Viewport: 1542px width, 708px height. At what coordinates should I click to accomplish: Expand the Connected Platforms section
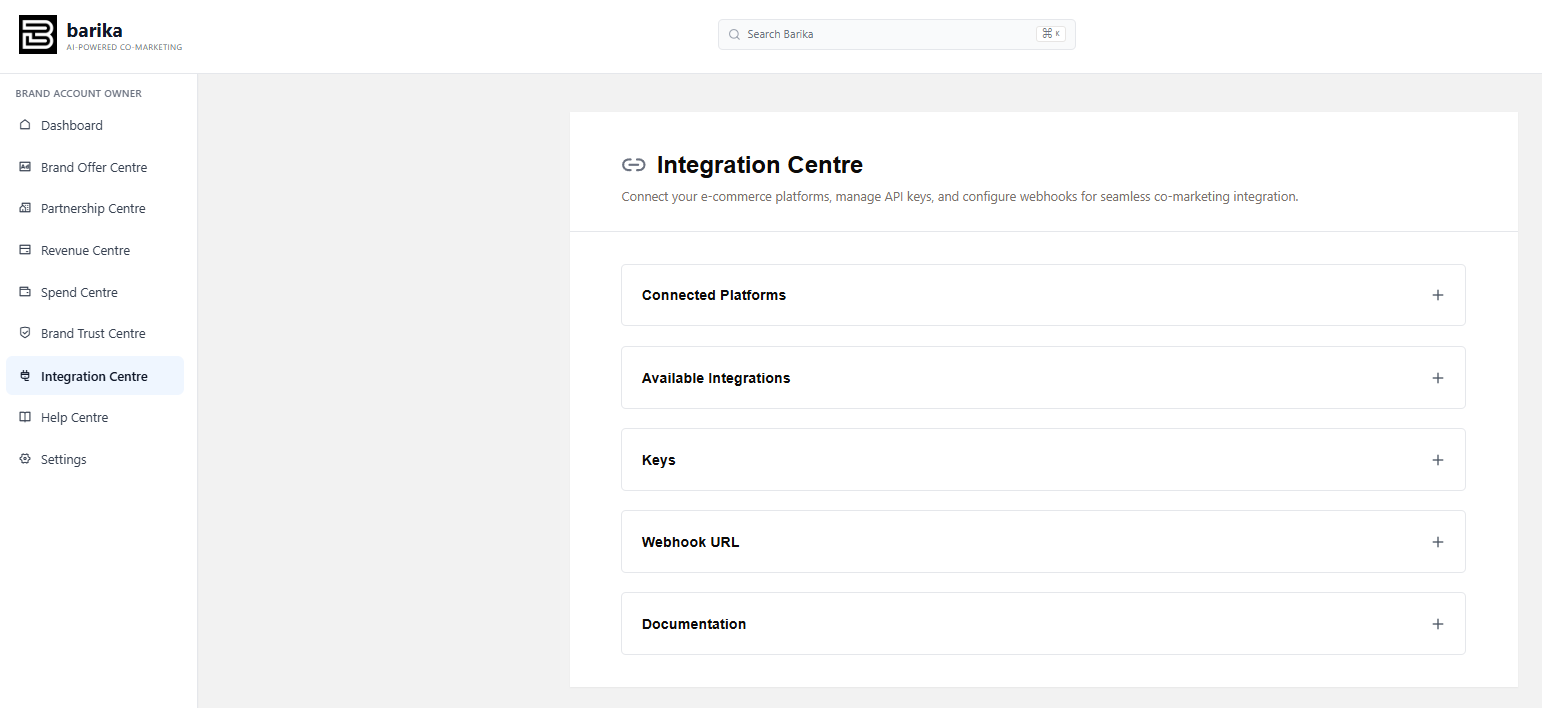[x=1437, y=295]
